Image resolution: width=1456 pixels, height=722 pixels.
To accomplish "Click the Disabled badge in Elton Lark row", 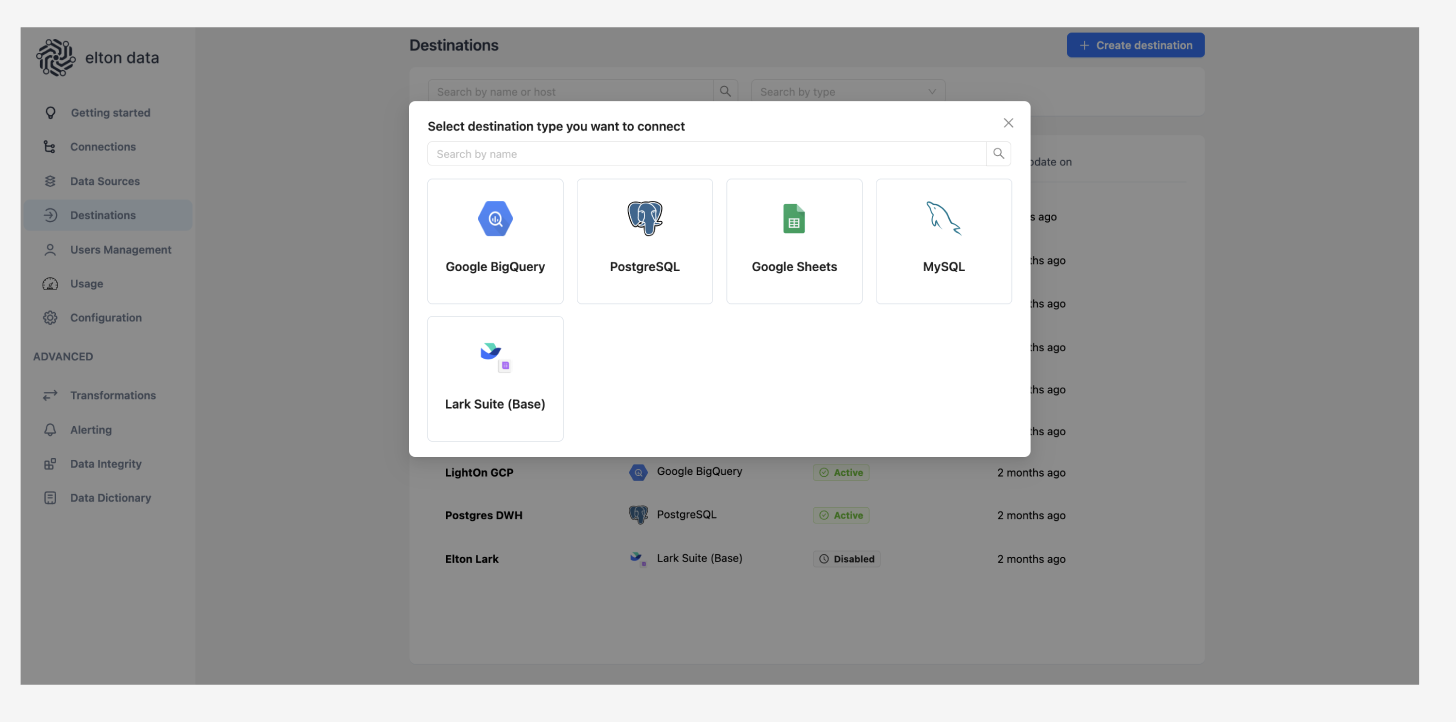I will pyautogui.click(x=847, y=559).
